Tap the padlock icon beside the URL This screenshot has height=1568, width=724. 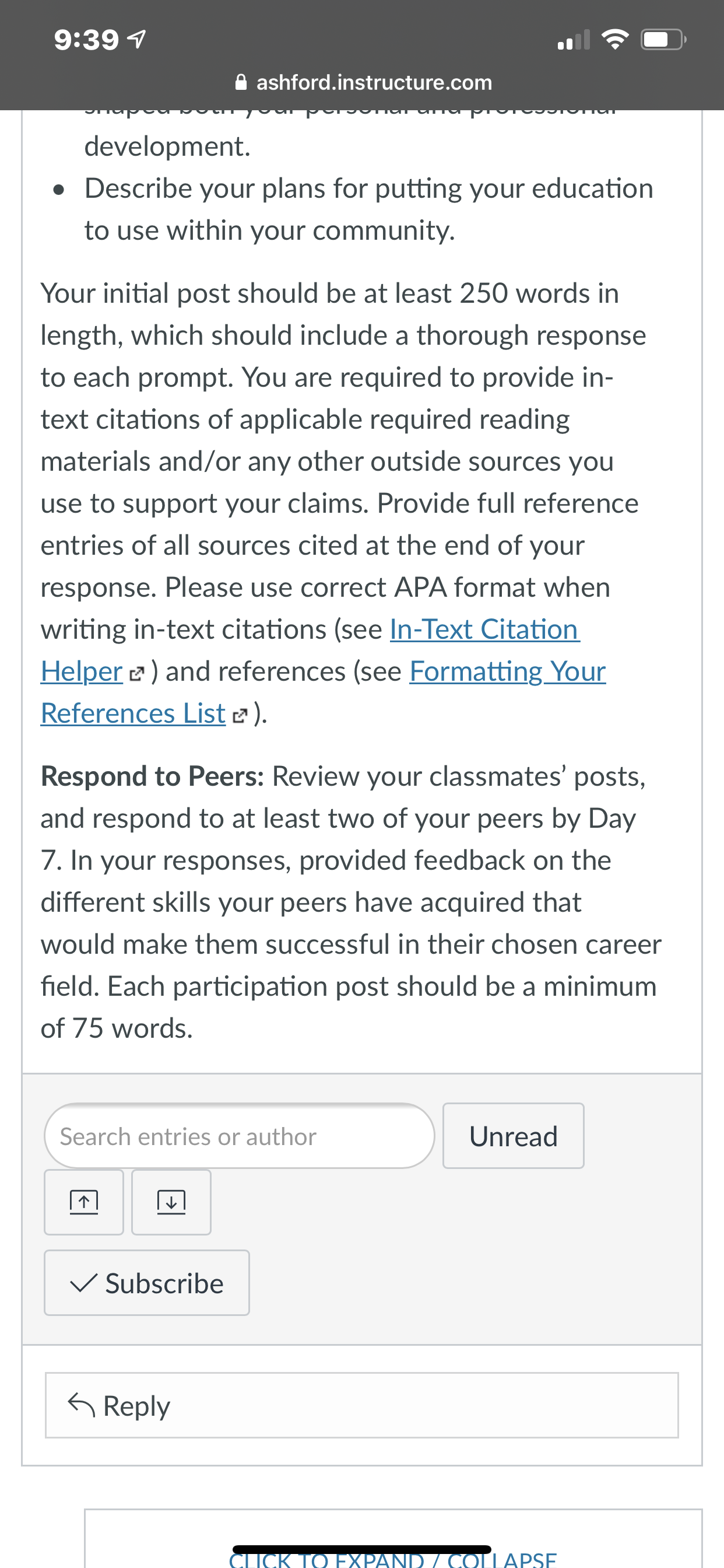(x=241, y=82)
